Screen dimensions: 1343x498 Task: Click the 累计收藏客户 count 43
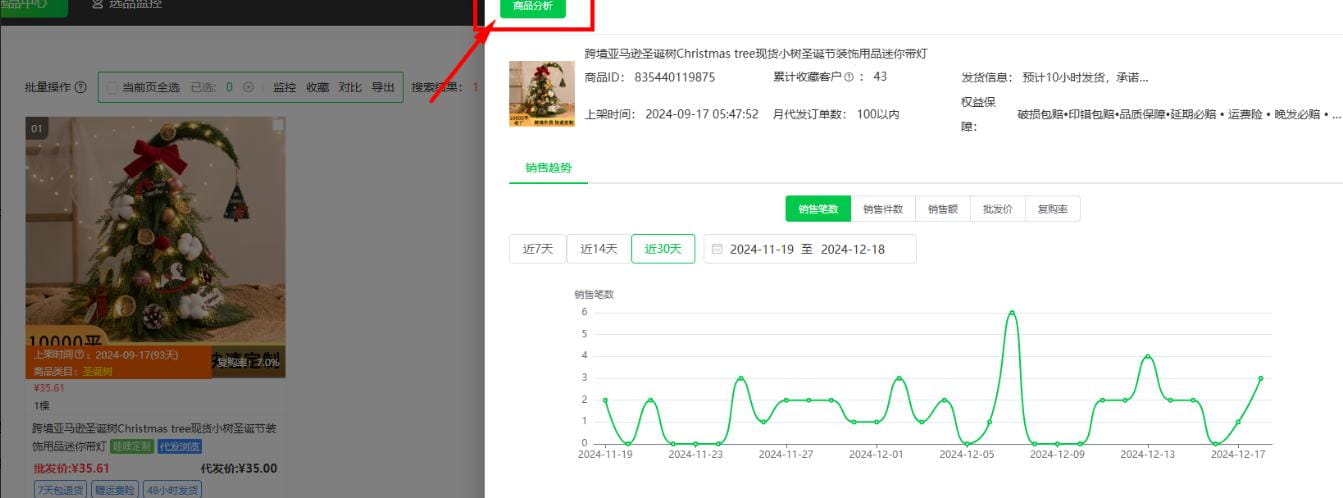click(x=880, y=77)
